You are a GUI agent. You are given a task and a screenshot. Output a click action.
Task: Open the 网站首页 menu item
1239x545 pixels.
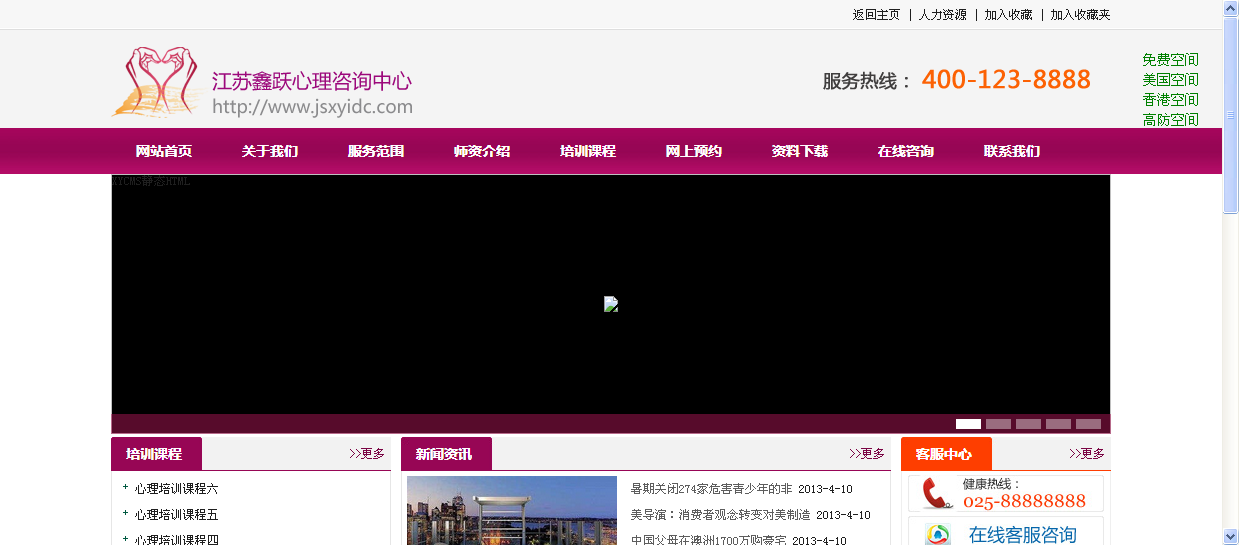(x=164, y=151)
